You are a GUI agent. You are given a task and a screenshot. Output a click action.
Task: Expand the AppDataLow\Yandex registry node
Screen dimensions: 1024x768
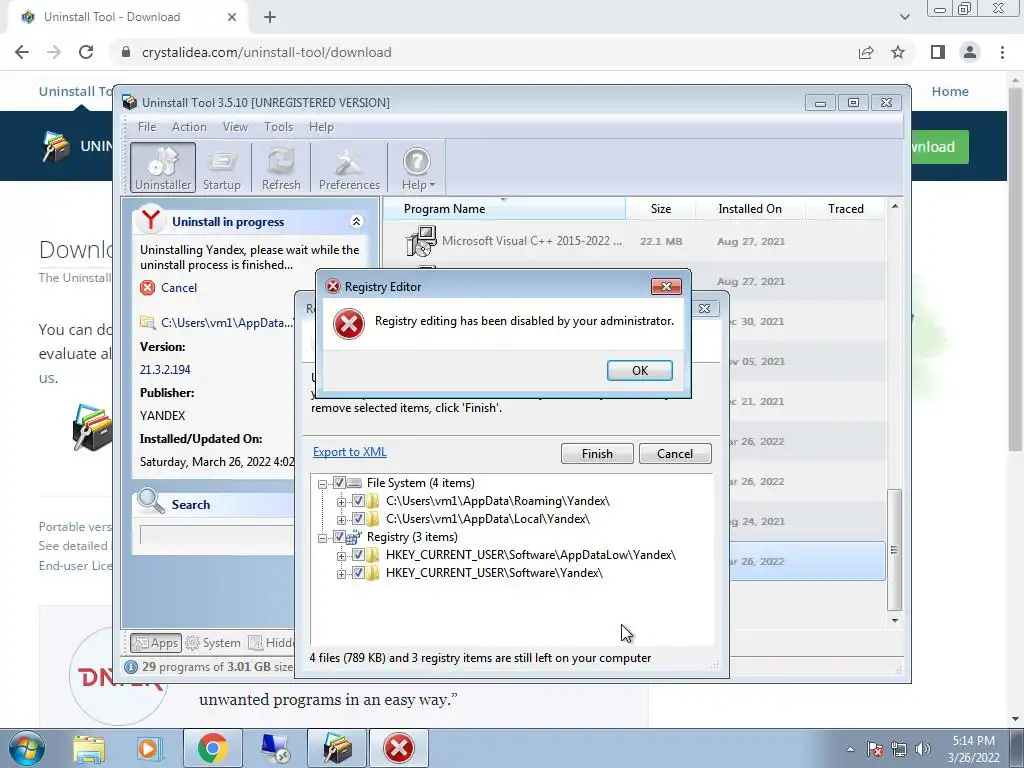click(x=341, y=556)
